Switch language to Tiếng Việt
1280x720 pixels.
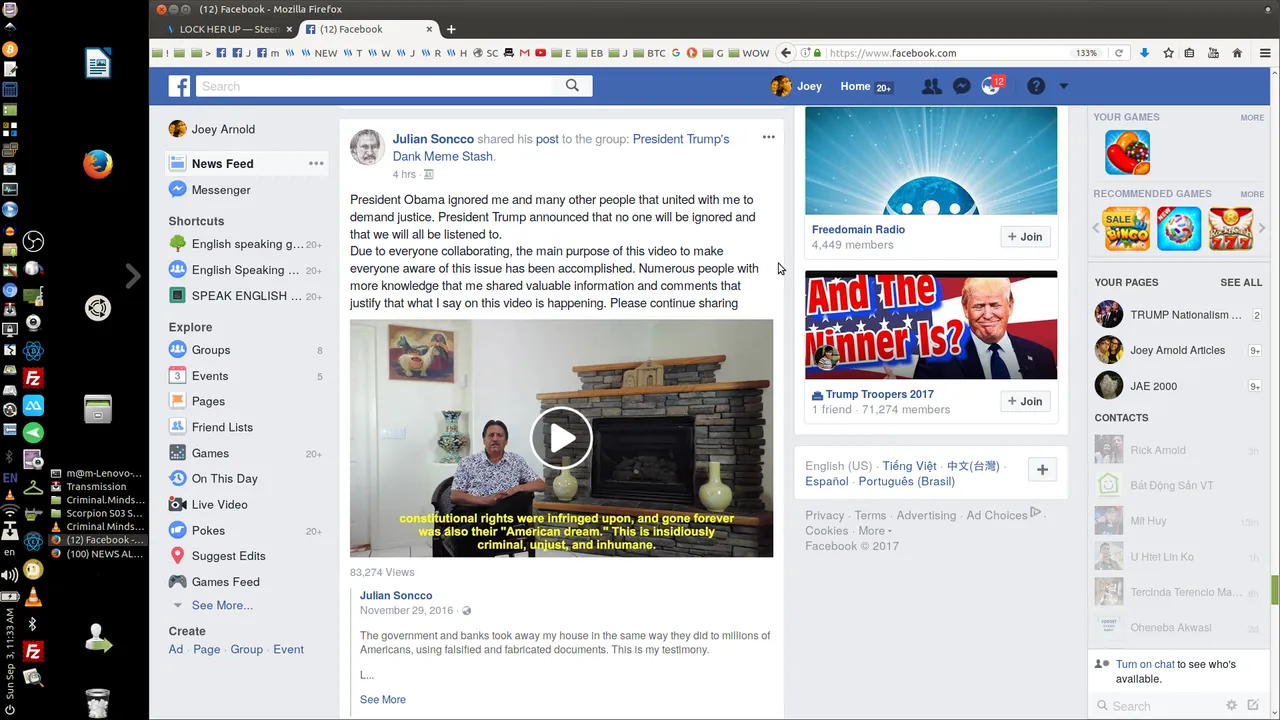[909, 466]
